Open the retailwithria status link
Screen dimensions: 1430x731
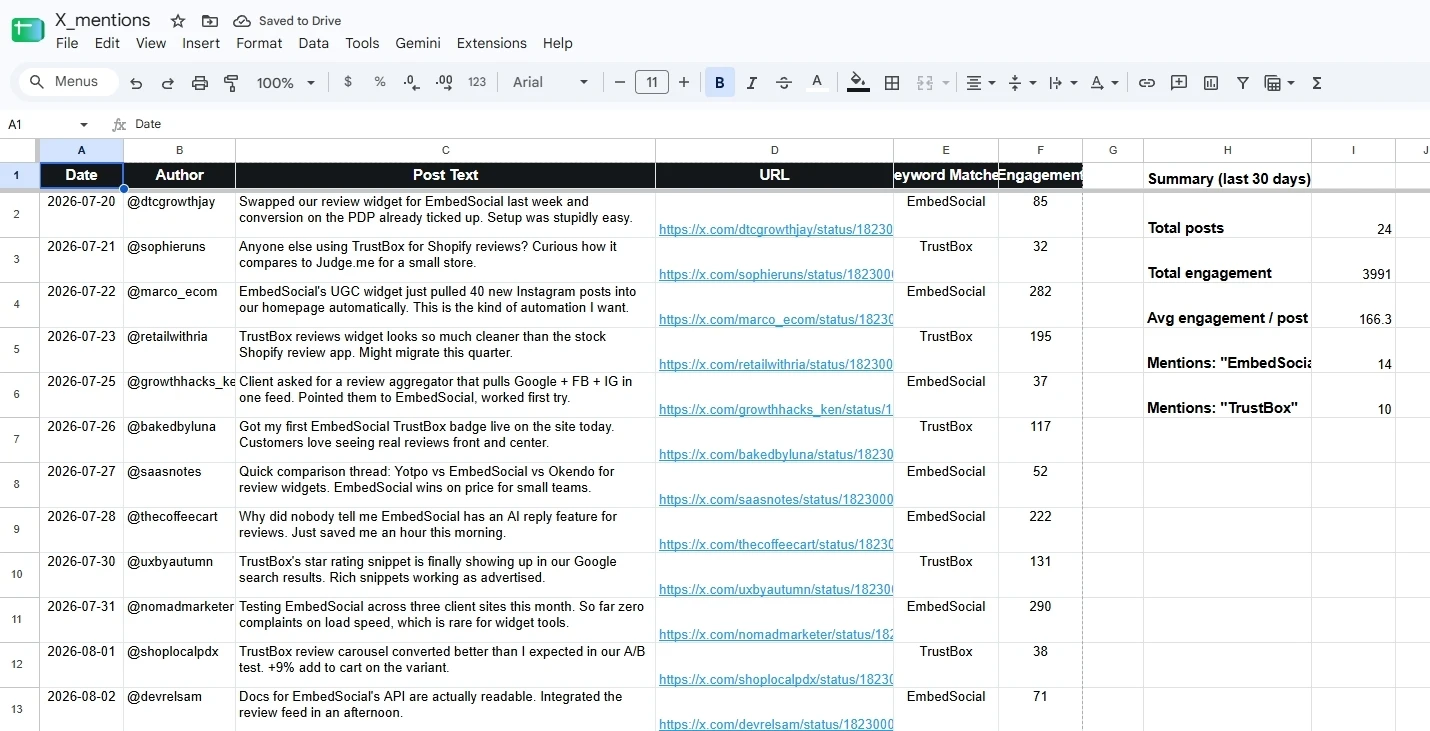click(775, 364)
